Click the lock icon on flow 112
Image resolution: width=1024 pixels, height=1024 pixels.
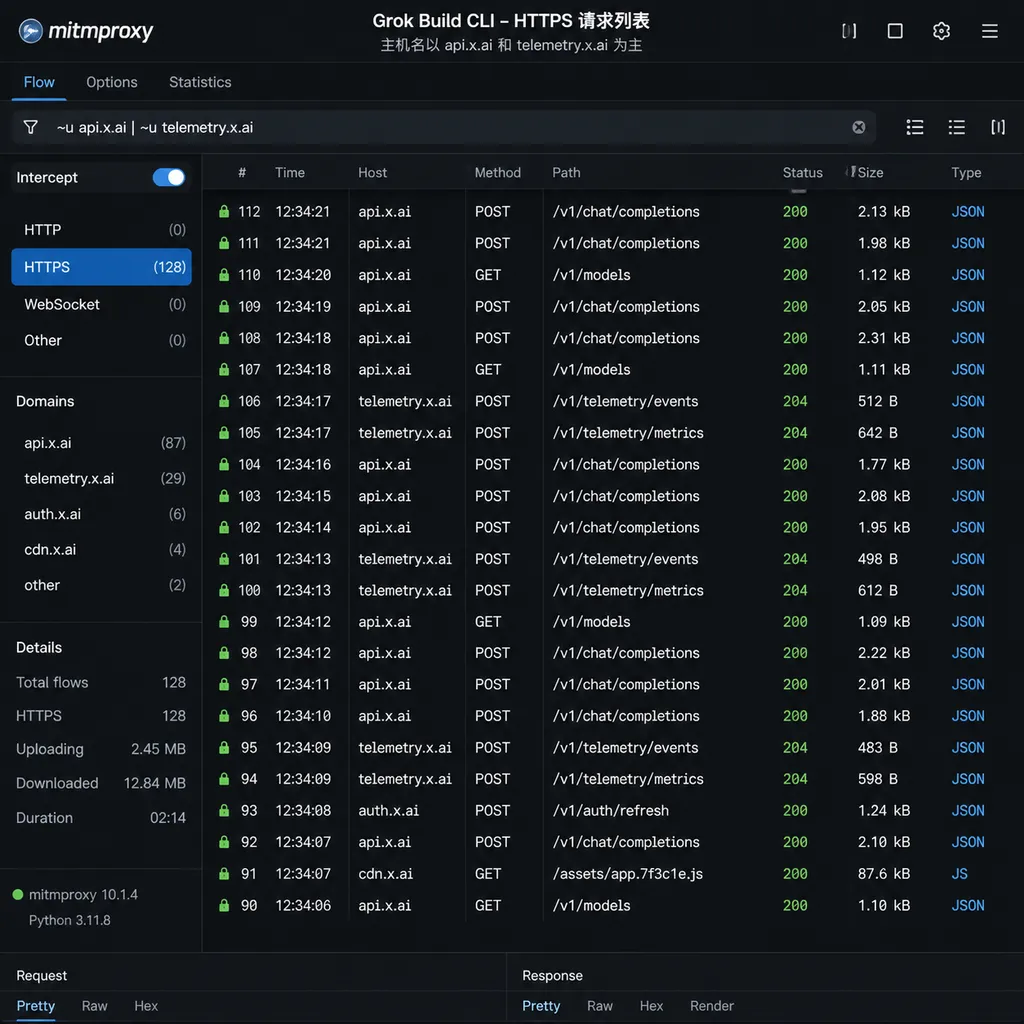click(x=224, y=211)
